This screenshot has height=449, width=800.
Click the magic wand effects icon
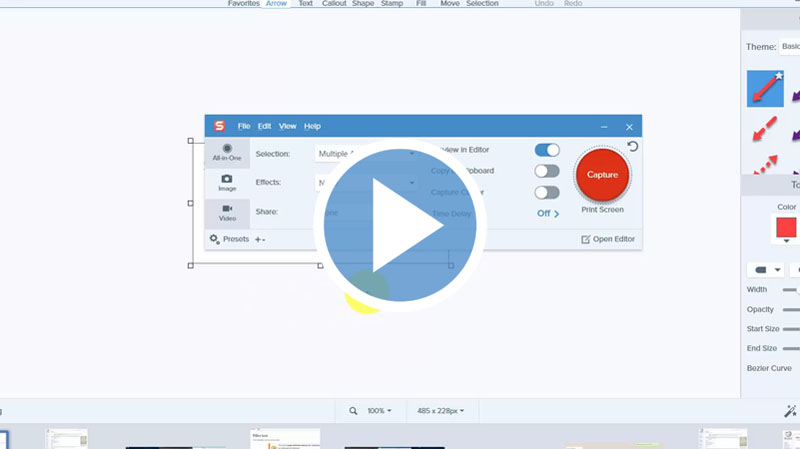(x=790, y=411)
